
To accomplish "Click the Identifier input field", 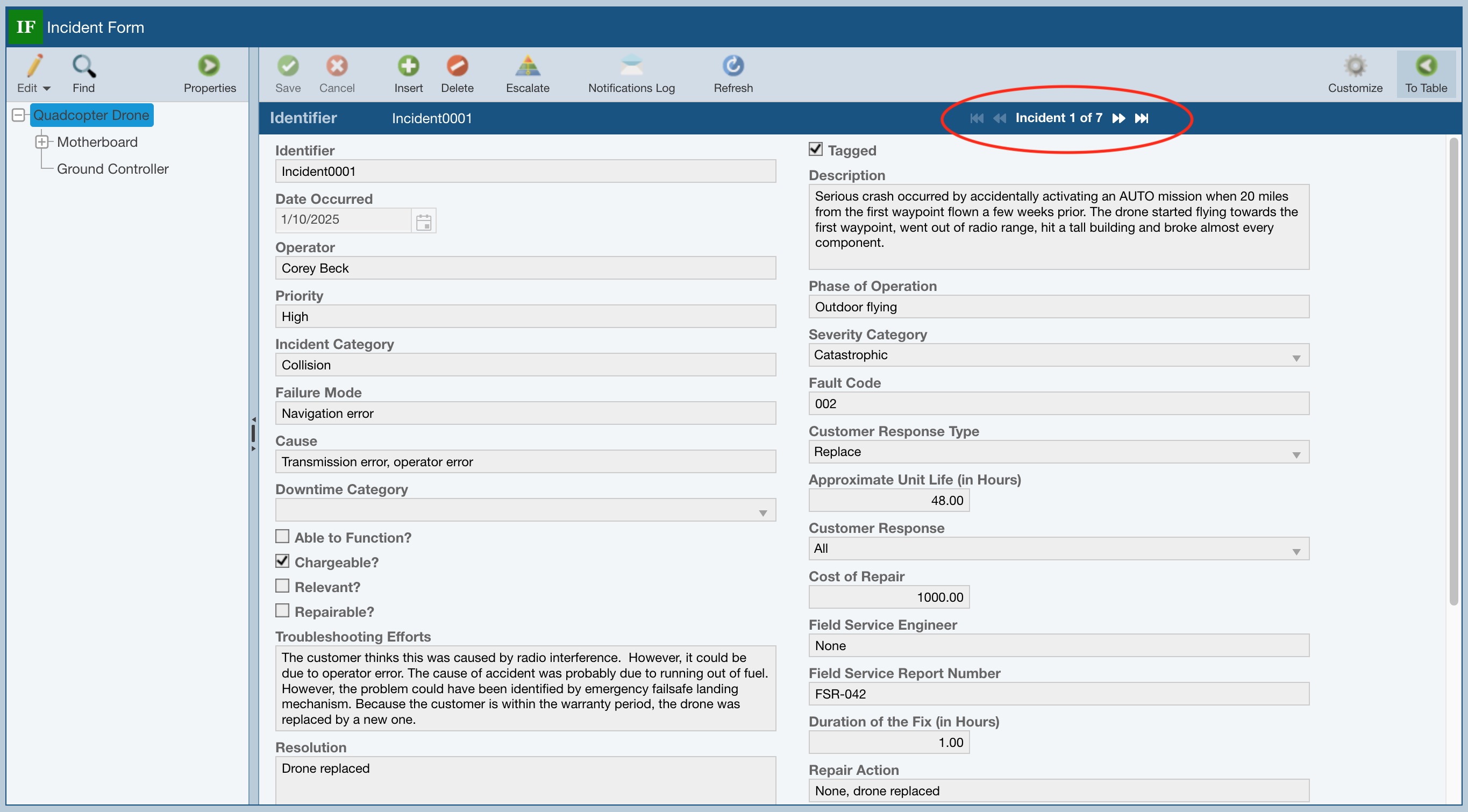I will click(525, 171).
